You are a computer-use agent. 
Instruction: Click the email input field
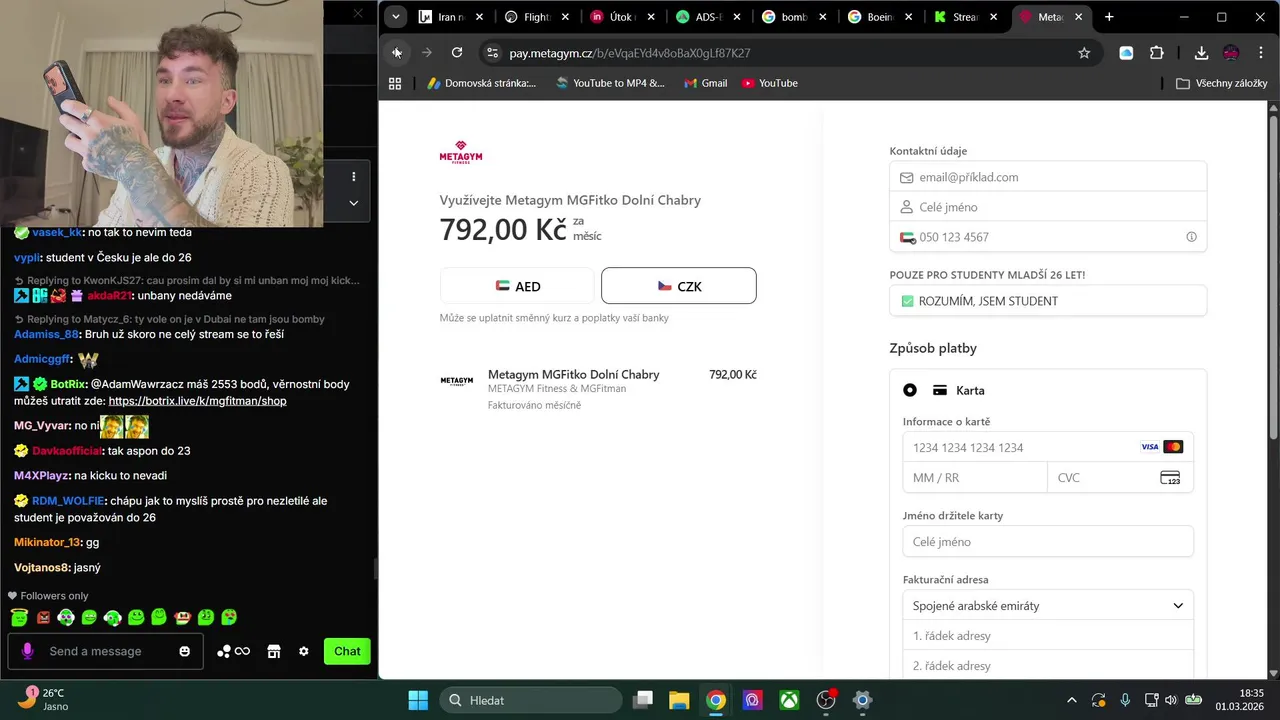[x=1048, y=177]
